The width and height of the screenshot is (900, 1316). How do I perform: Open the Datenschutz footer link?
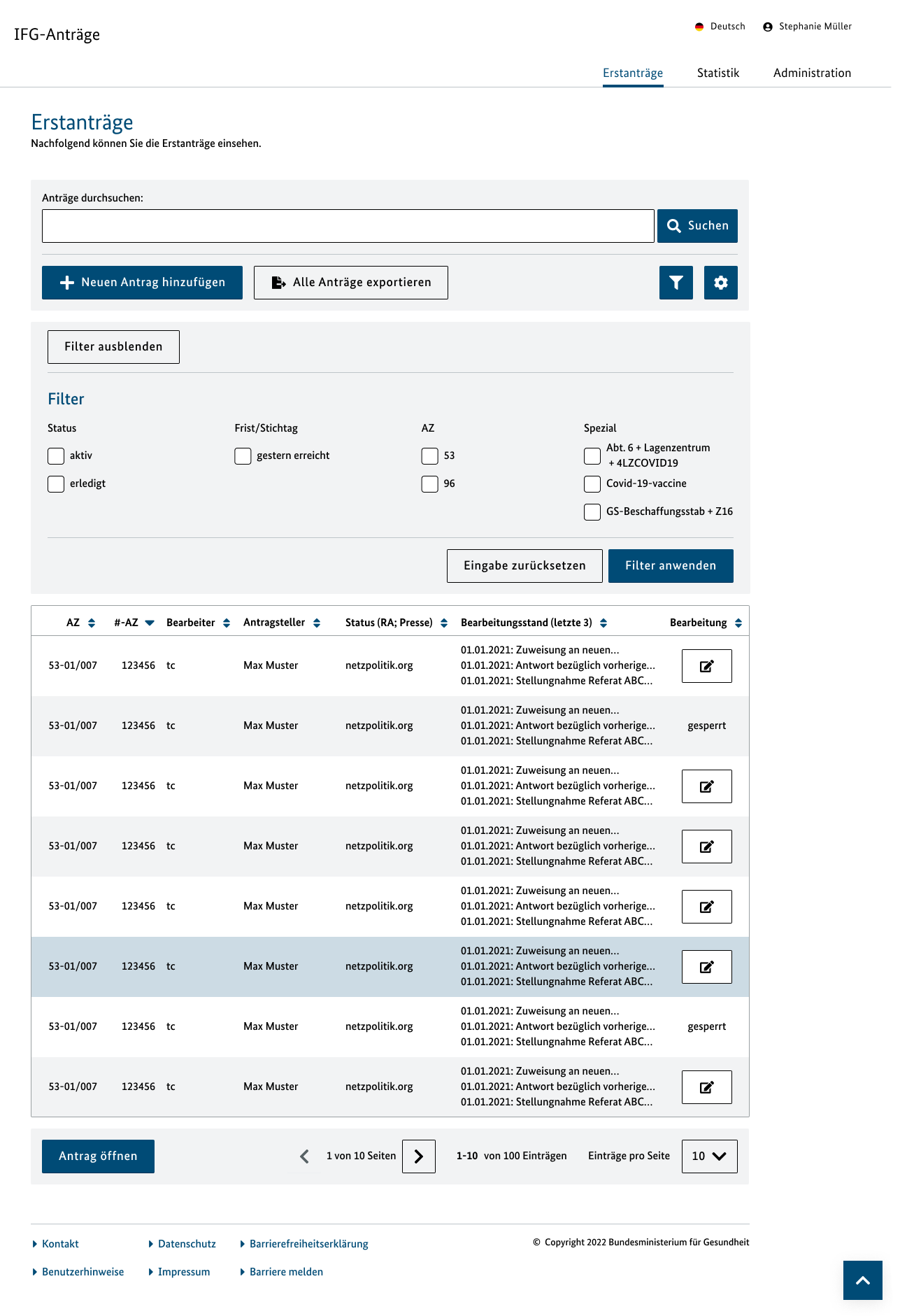pyautogui.click(x=187, y=1244)
